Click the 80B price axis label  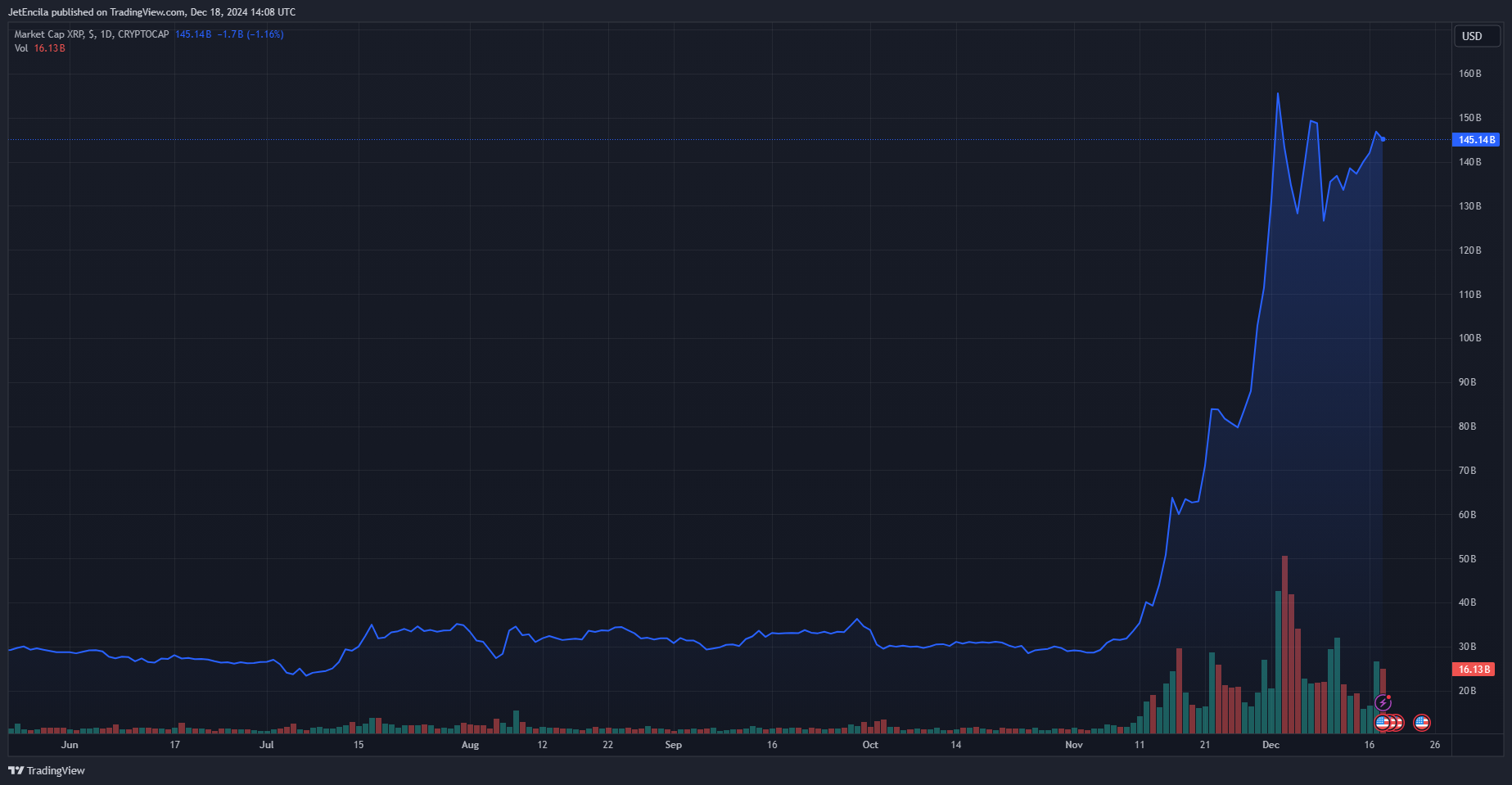(1468, 426)
